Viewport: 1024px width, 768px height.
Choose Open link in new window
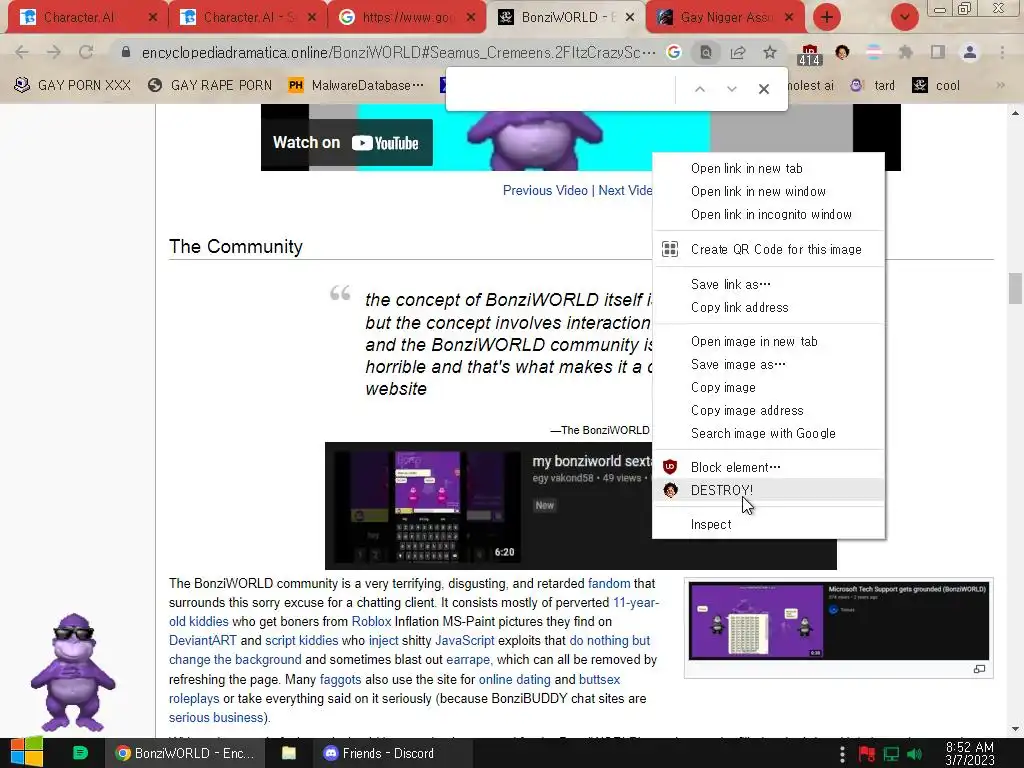pyautogui.click(x=769, y=191)
